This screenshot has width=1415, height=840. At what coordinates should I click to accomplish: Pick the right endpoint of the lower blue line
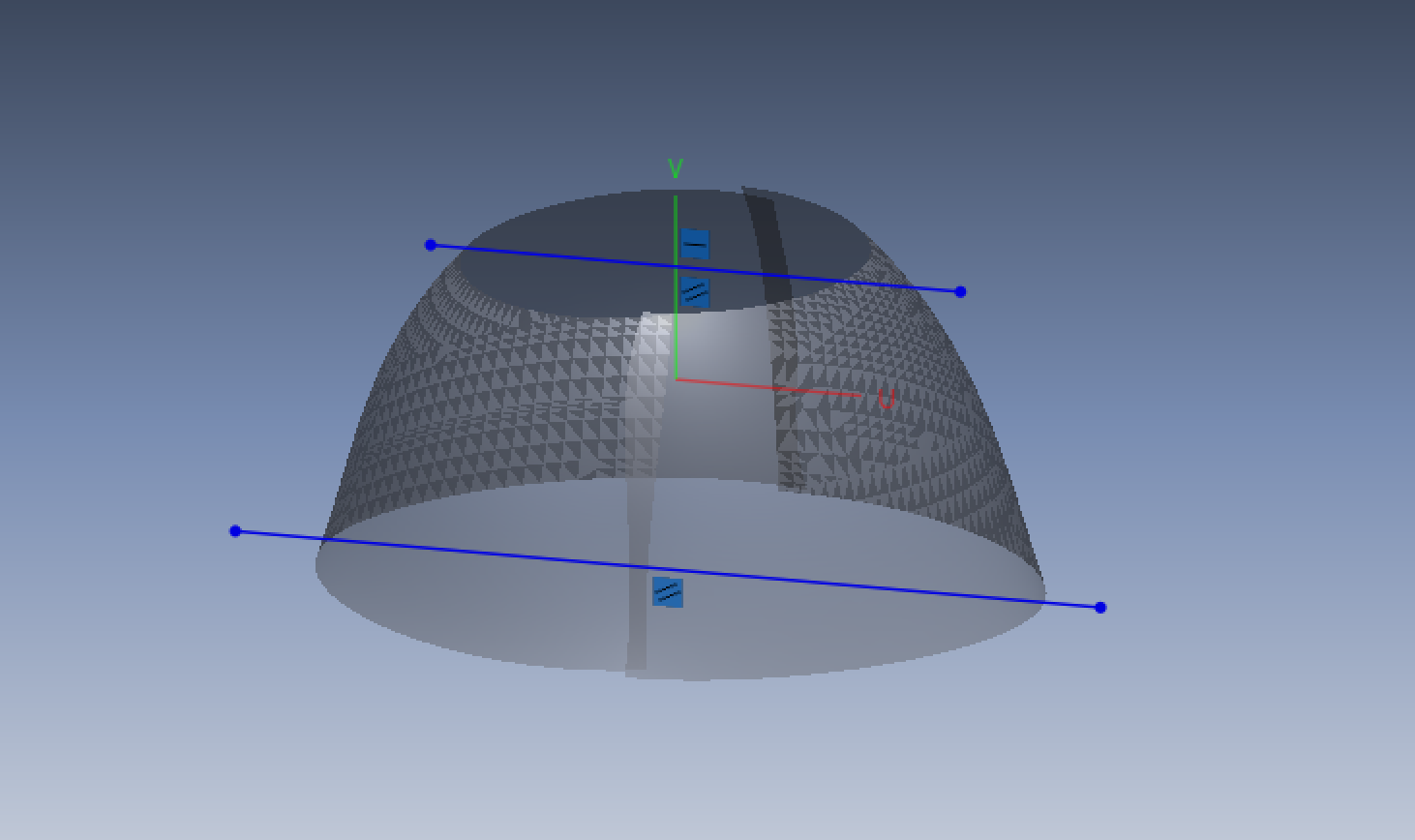1100,608
